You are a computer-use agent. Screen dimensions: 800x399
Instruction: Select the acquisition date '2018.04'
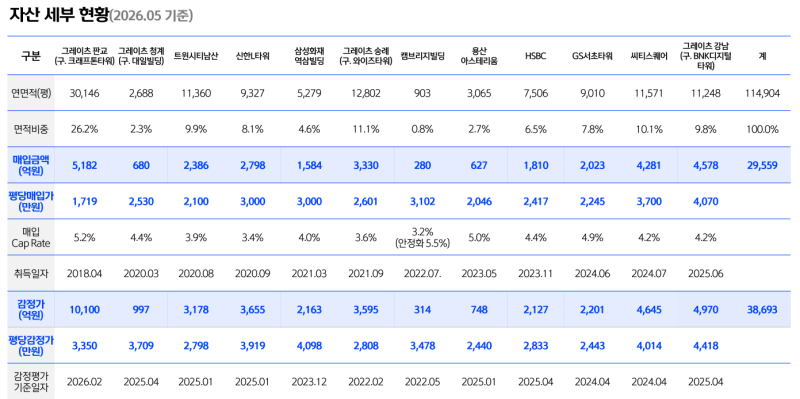point(85,273)
